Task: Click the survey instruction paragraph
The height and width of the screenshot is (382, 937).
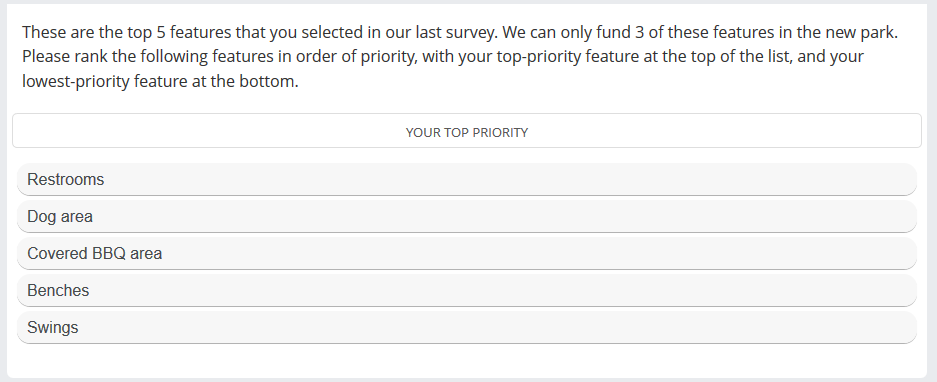Action: coord(460,56)
